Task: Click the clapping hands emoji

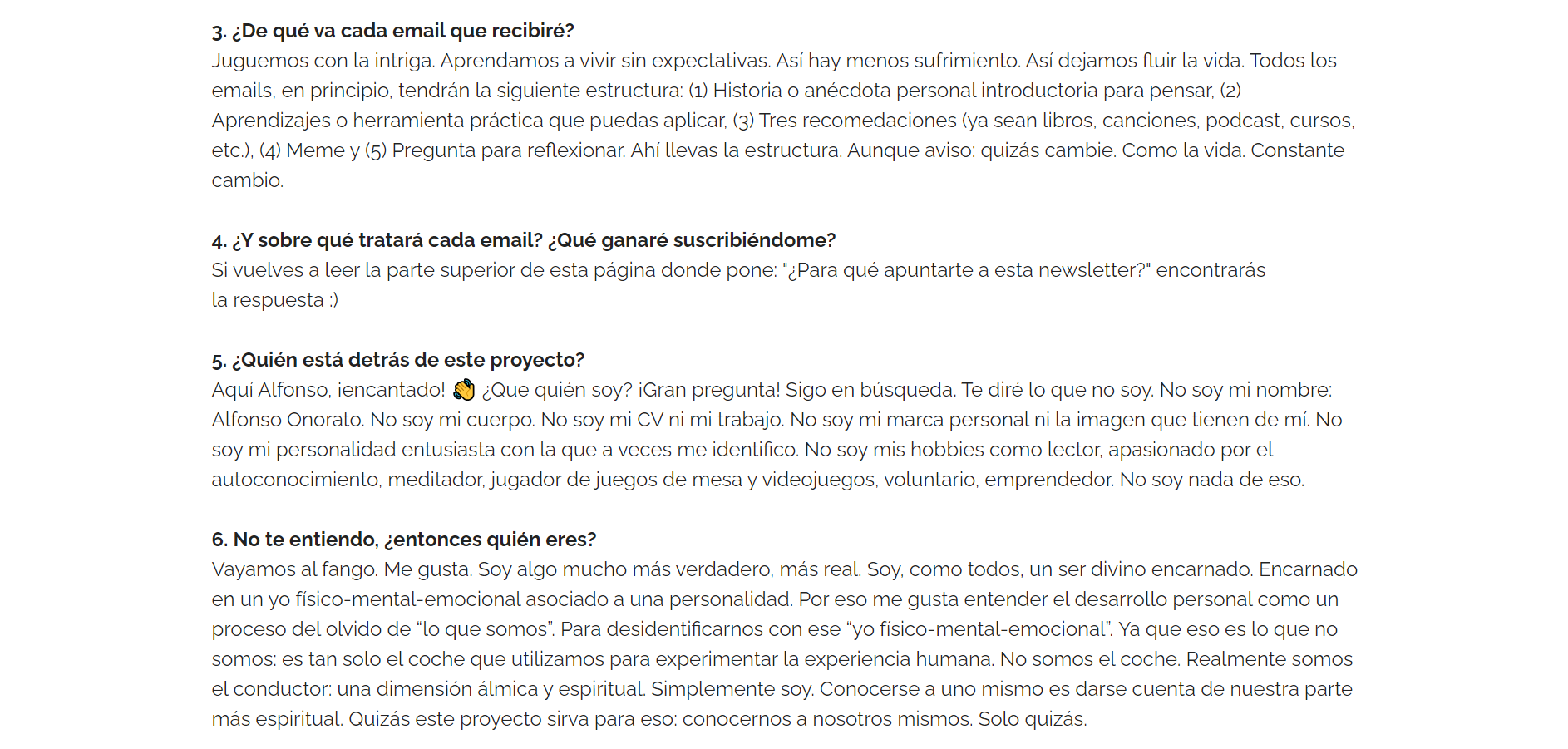Action: click(464, 390)
